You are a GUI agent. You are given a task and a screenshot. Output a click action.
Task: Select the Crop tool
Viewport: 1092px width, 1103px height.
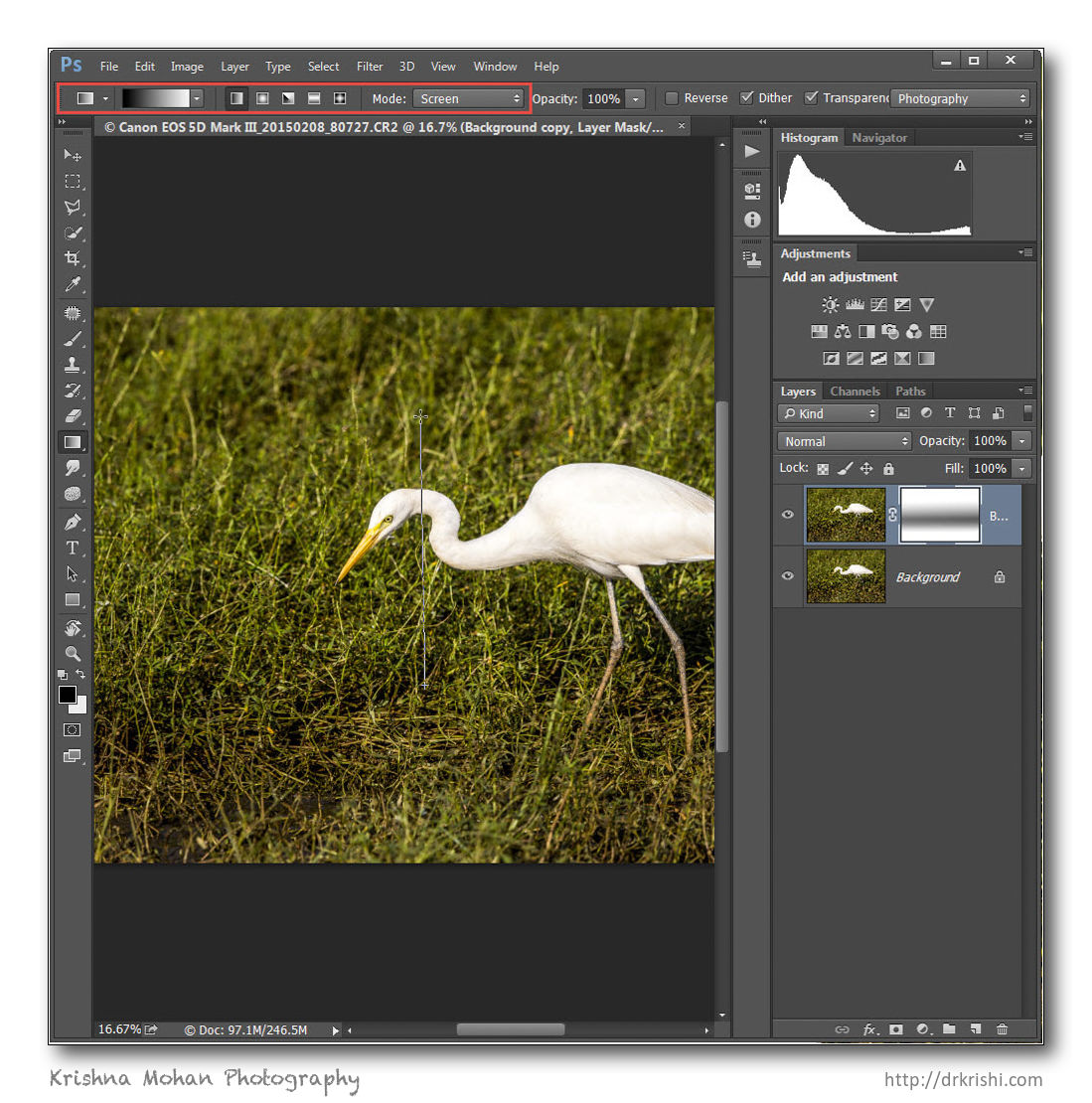coord(72,258)
